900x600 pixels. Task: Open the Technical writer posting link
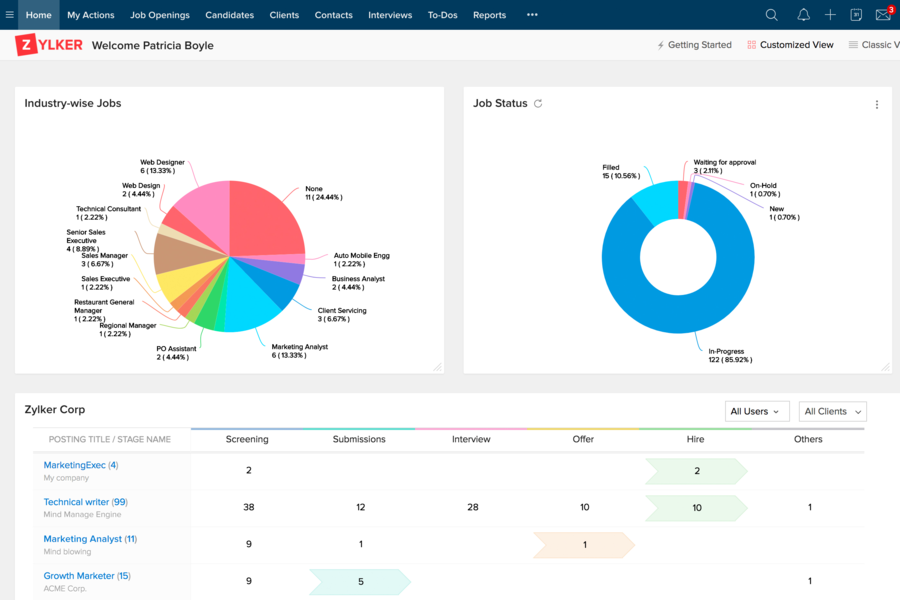click(79, 501)
